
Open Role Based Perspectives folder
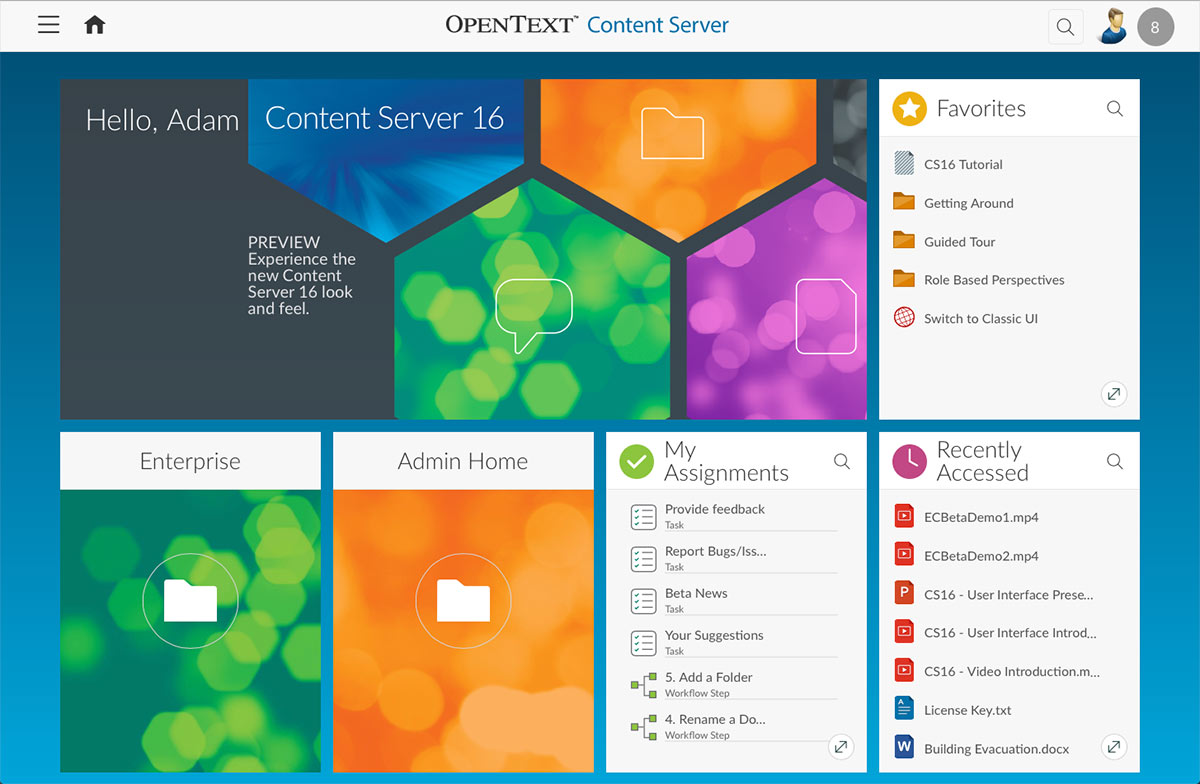coord(993,280)
